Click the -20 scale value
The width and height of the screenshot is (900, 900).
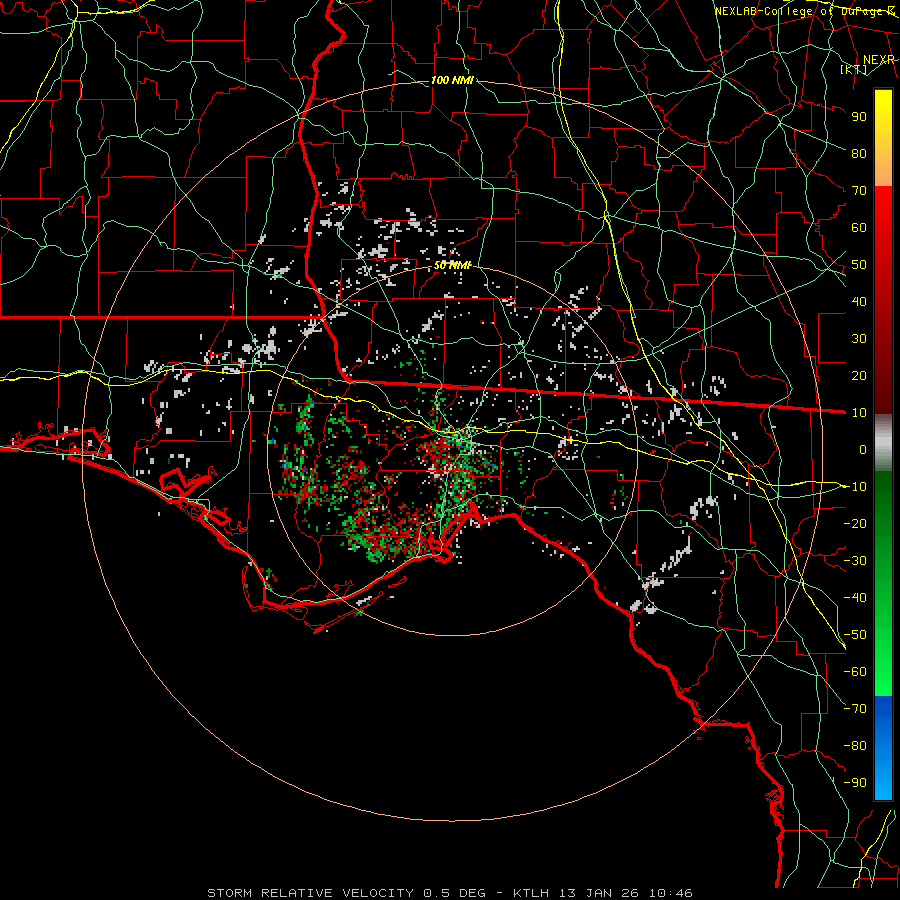pos(855,523)
